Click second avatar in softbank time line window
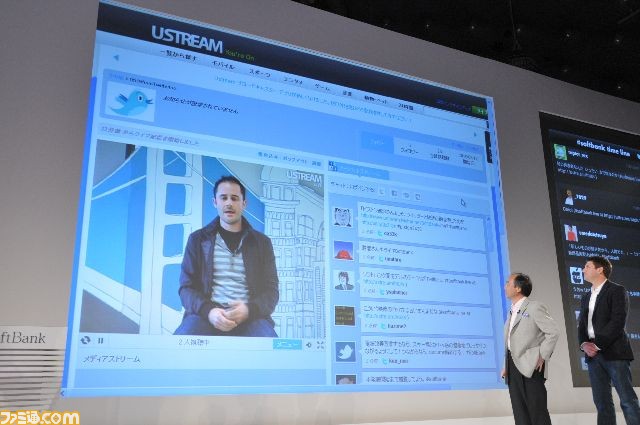 569,197
